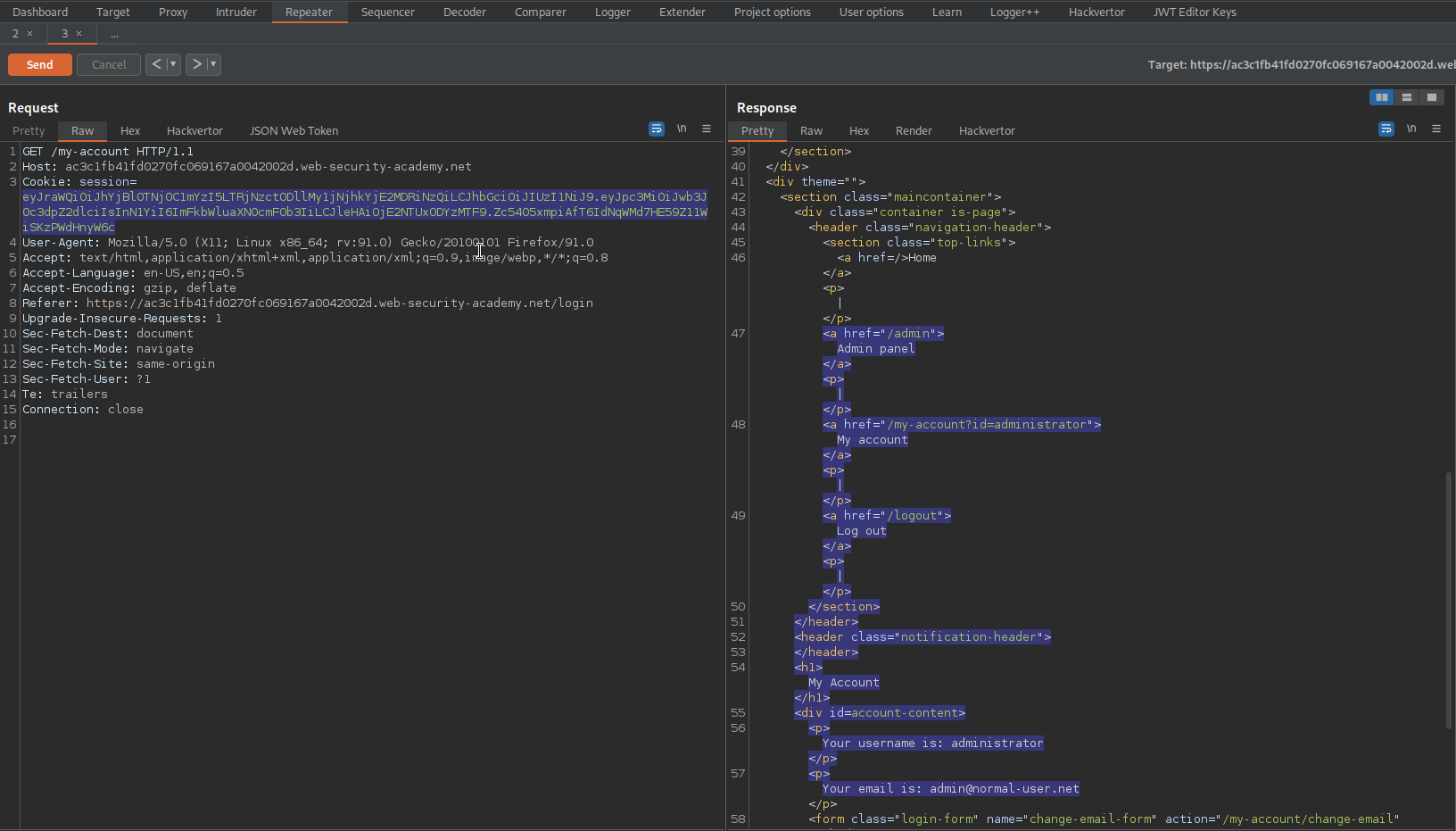The height and width of the screenshot is (831, 1456).
Task: Open the Sequencer tab
Action: pos(388,12)
